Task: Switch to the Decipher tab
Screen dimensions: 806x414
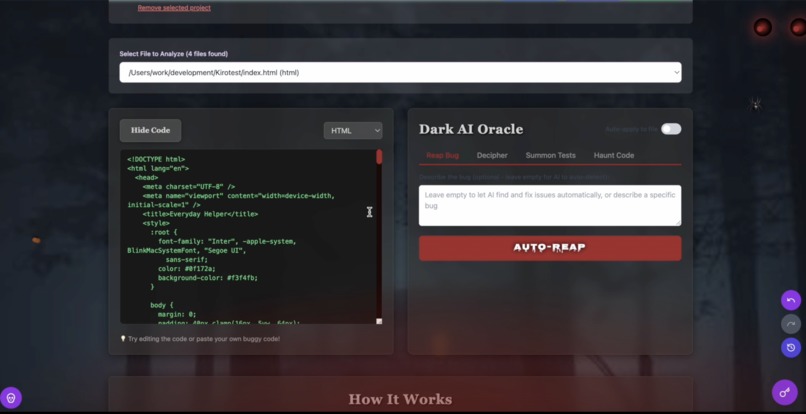Action: click(x=492, y=155)
